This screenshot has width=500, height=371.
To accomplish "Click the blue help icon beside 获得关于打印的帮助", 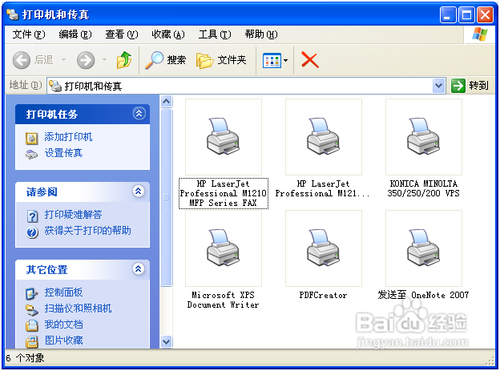I will [32, 232].
